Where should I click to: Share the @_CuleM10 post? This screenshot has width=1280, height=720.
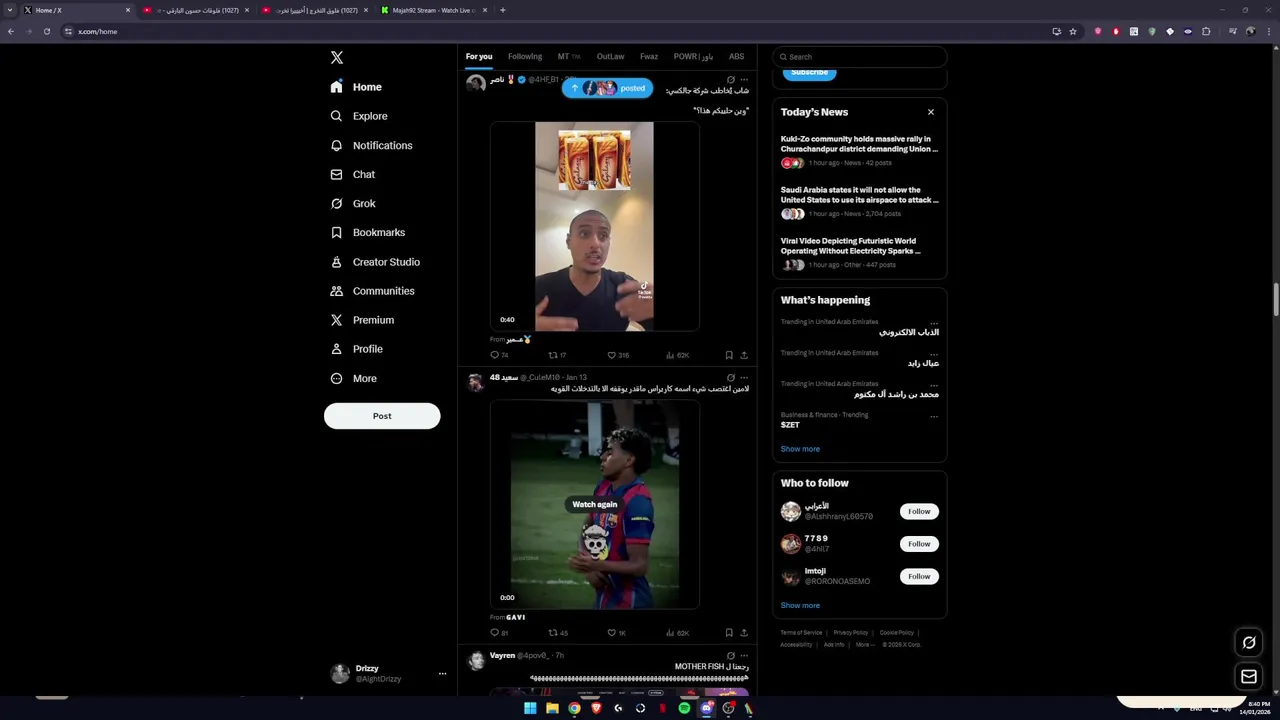pyautogui.click(x=743, y=633)
